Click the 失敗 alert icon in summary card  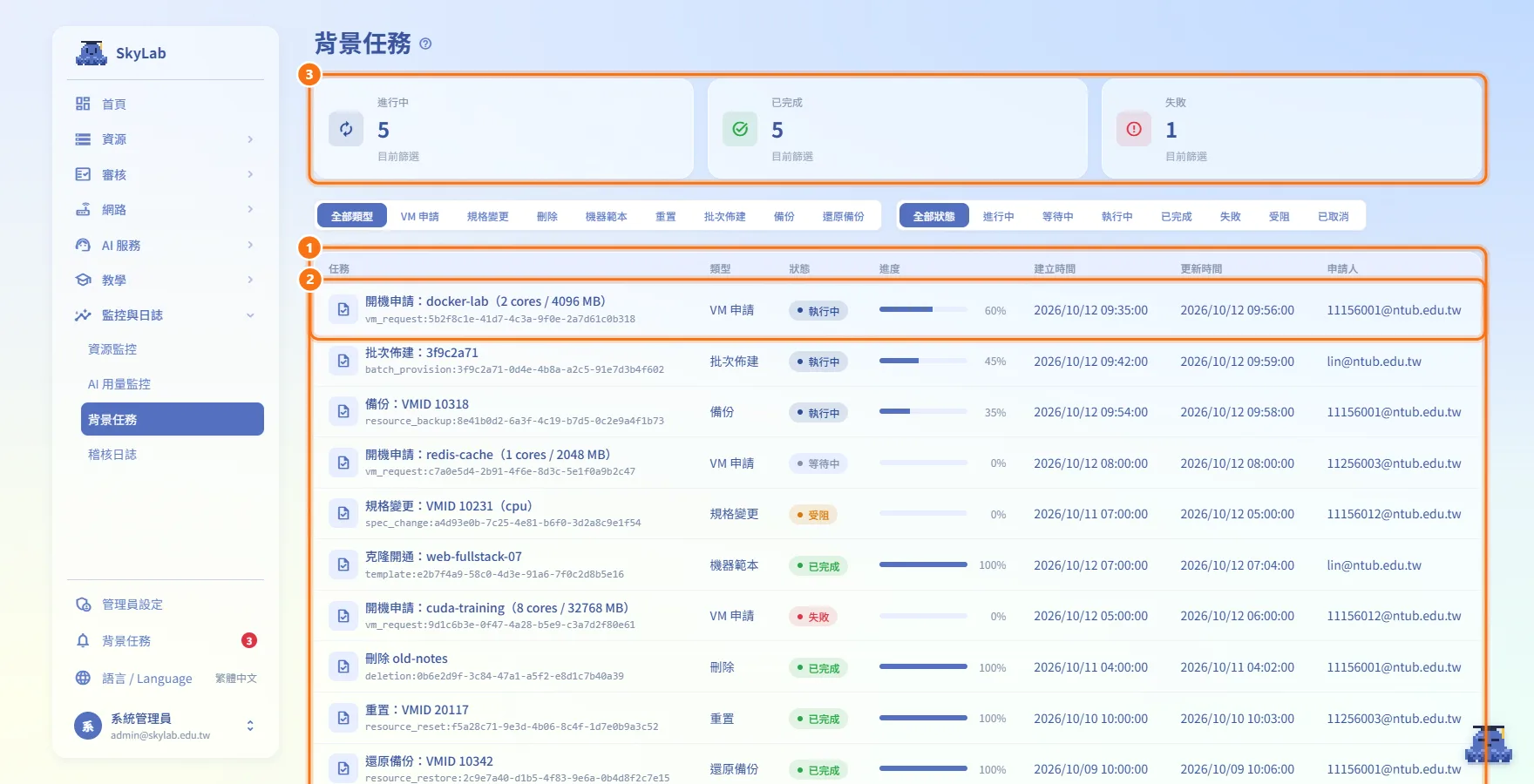(x=1134, y=129)
